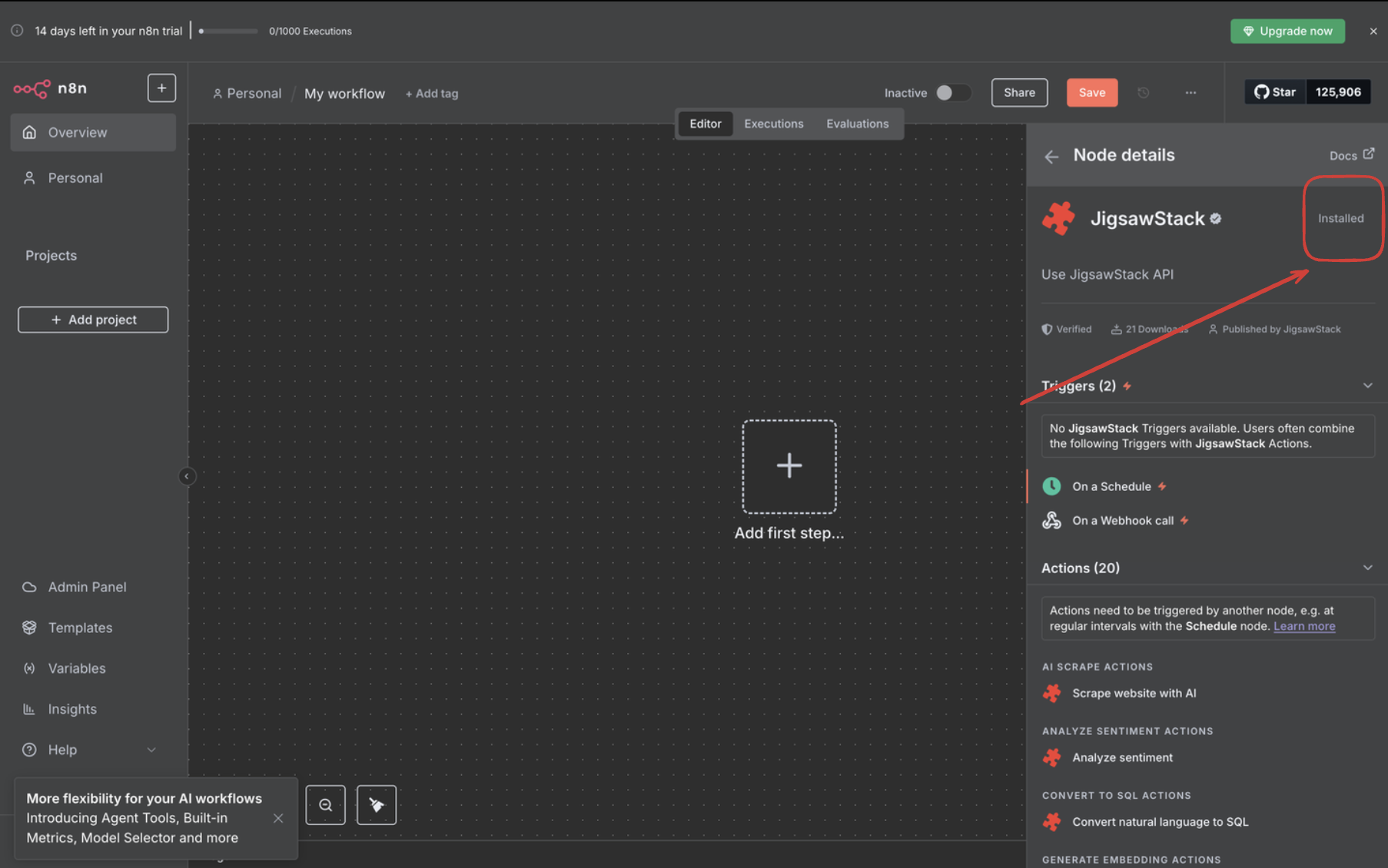
Task: Click the Installed status label
Action: pyautogui.click(x=1341, y=218)
